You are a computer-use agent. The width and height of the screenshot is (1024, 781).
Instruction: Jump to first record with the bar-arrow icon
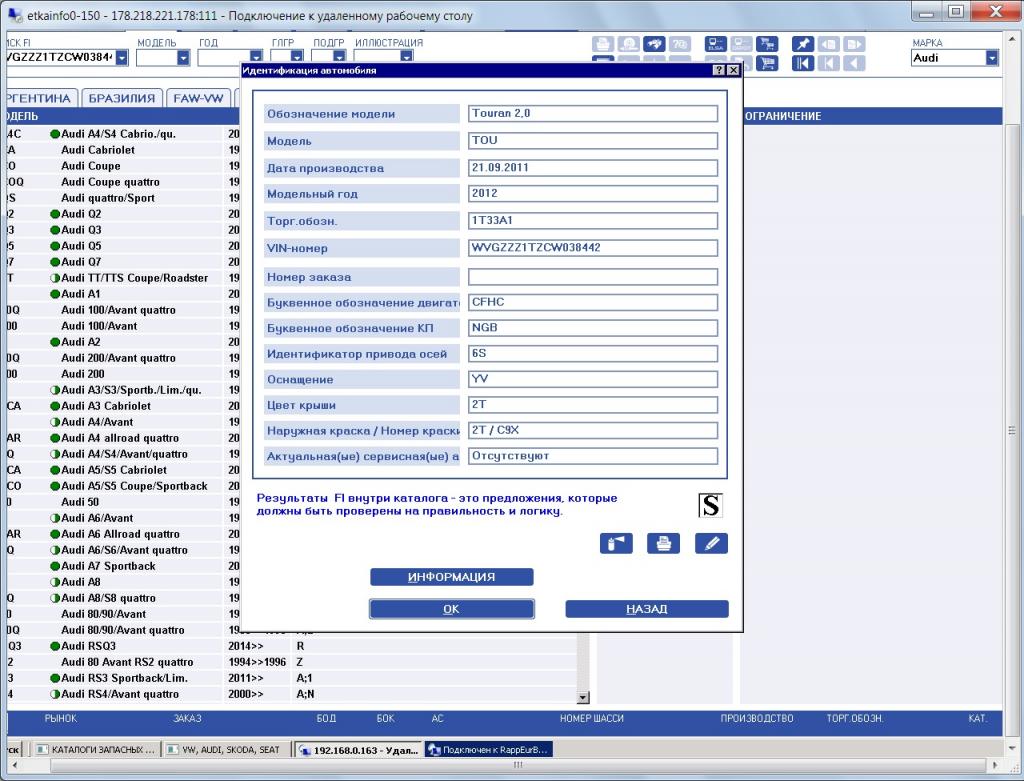click(x=803, y=63)
